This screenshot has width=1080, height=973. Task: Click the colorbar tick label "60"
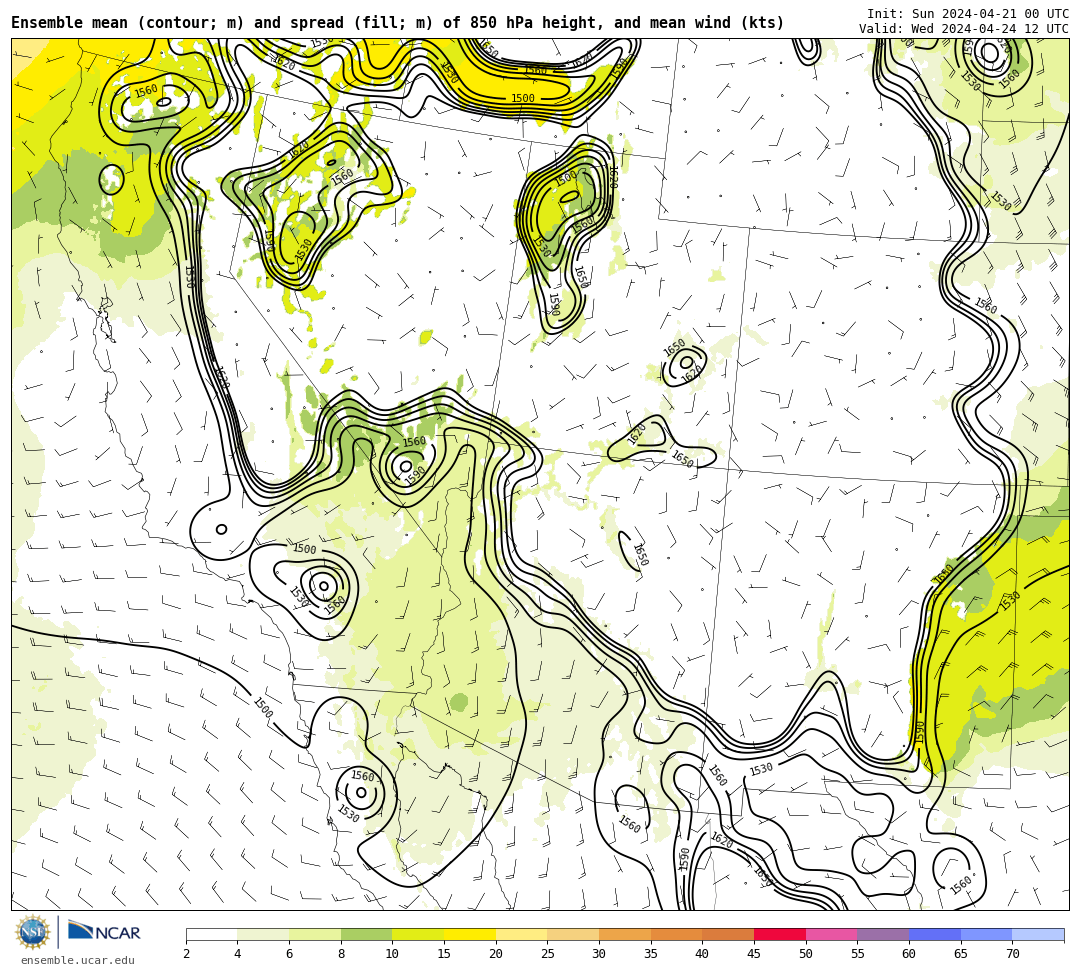909,954
